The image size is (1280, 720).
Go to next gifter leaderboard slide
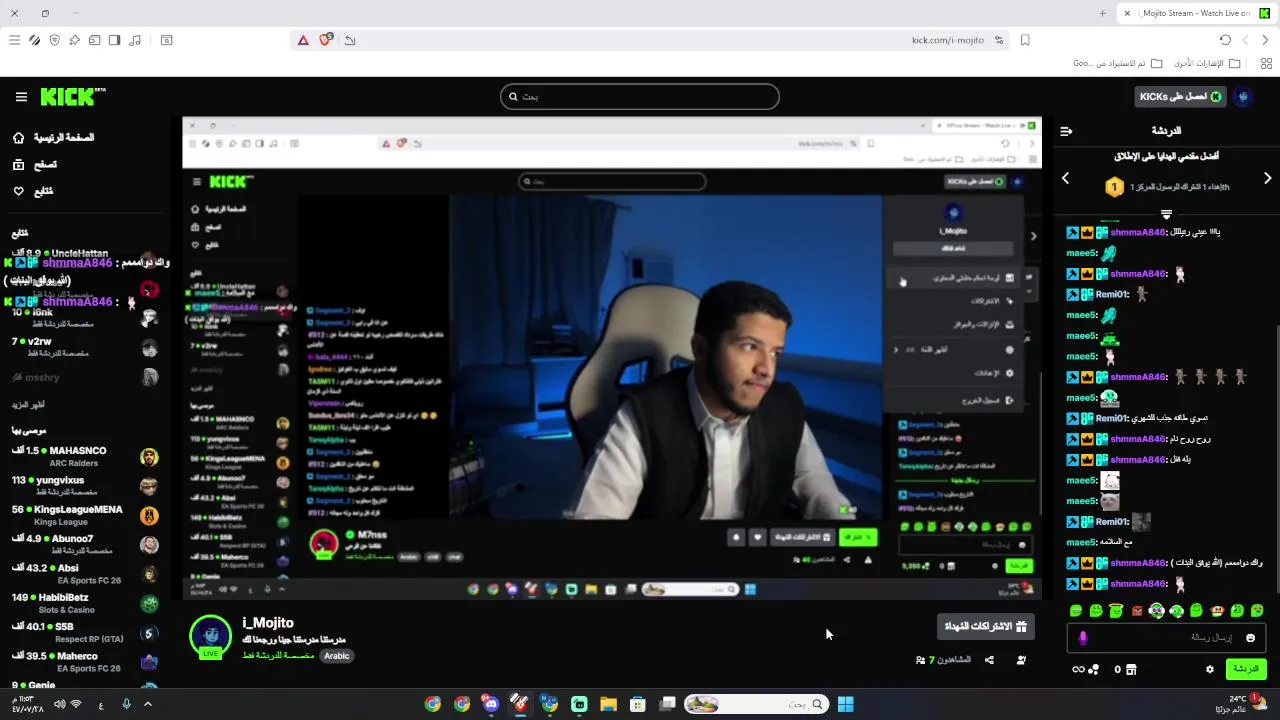click(x=1267, y=178)
